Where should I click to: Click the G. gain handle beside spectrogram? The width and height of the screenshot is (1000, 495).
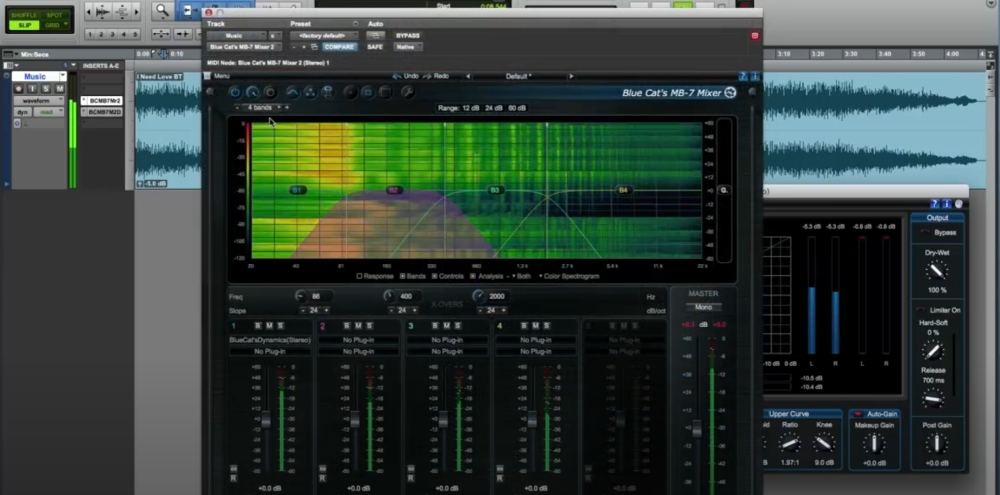click(x=724, y=190)
